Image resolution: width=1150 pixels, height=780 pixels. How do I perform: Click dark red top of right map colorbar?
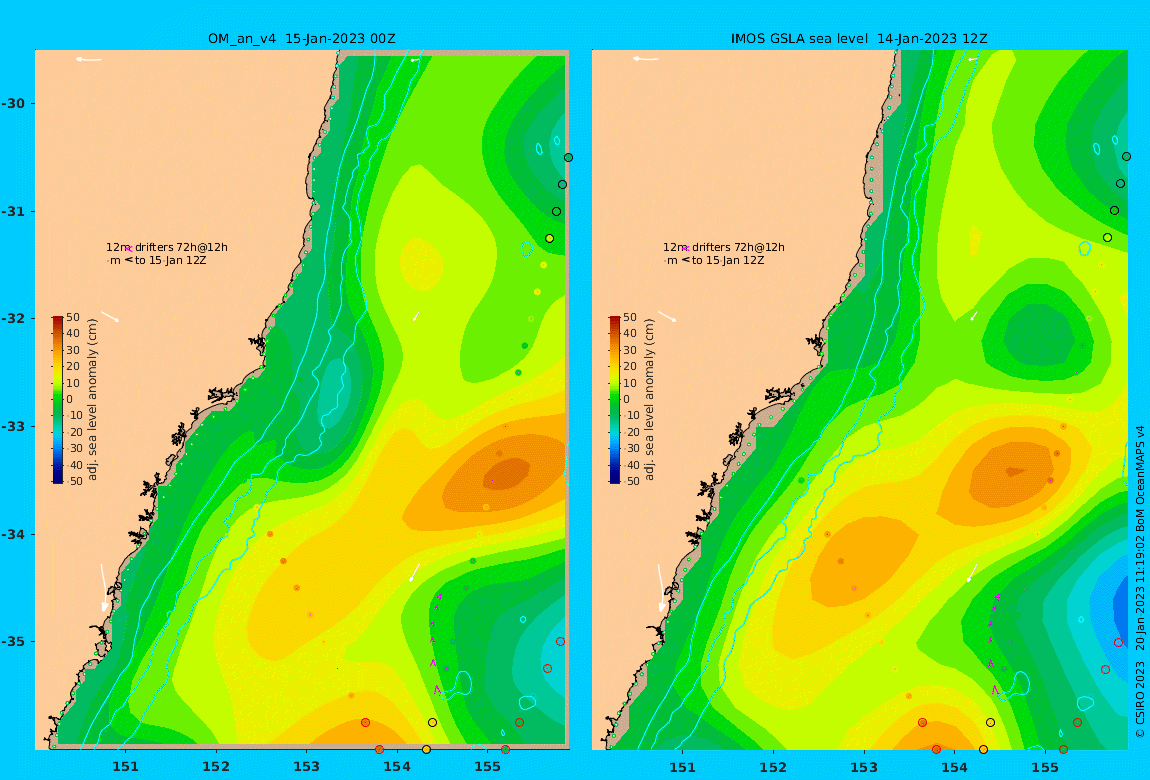[x=615, y=320]
